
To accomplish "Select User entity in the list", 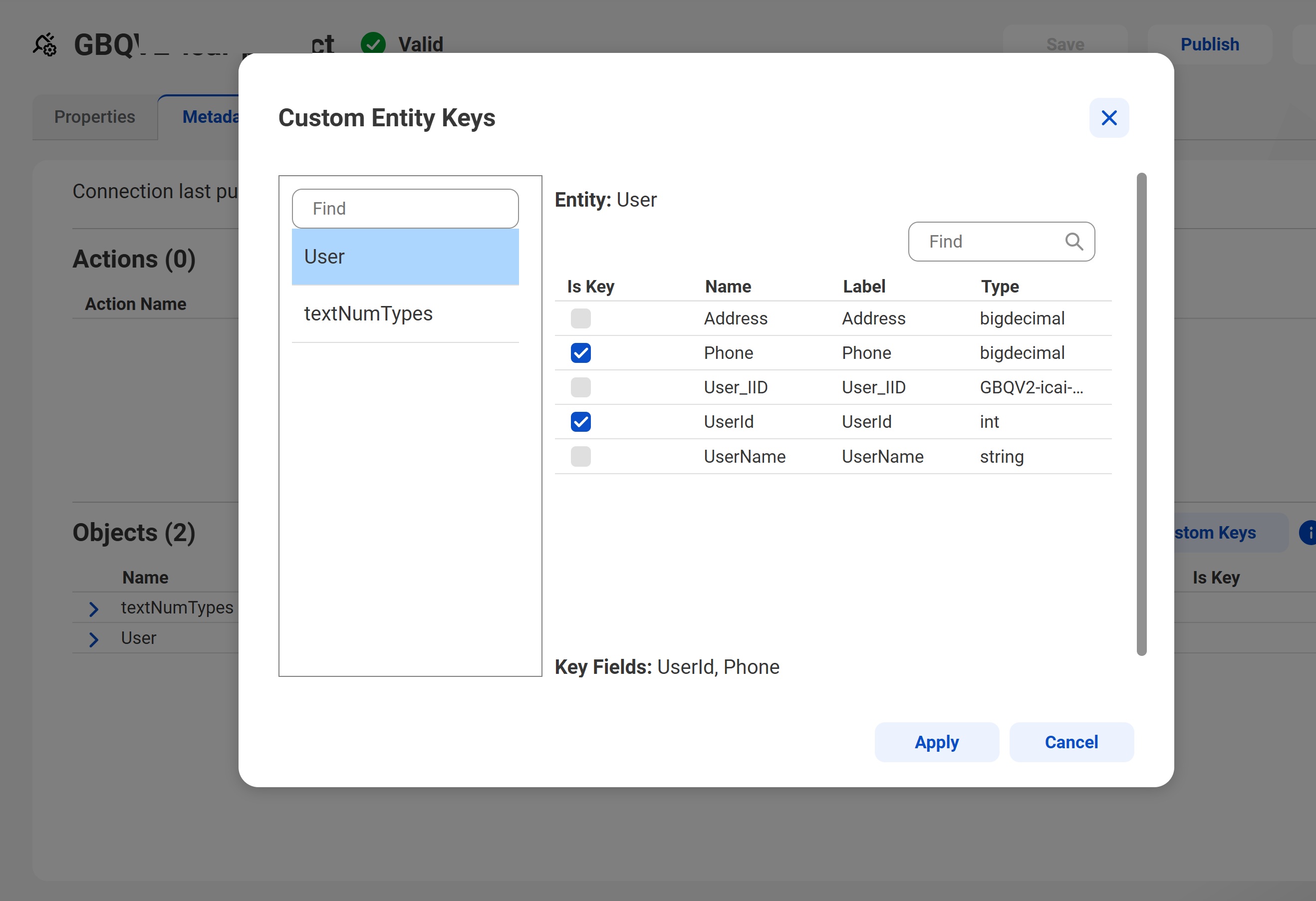I will coord(405,257).
